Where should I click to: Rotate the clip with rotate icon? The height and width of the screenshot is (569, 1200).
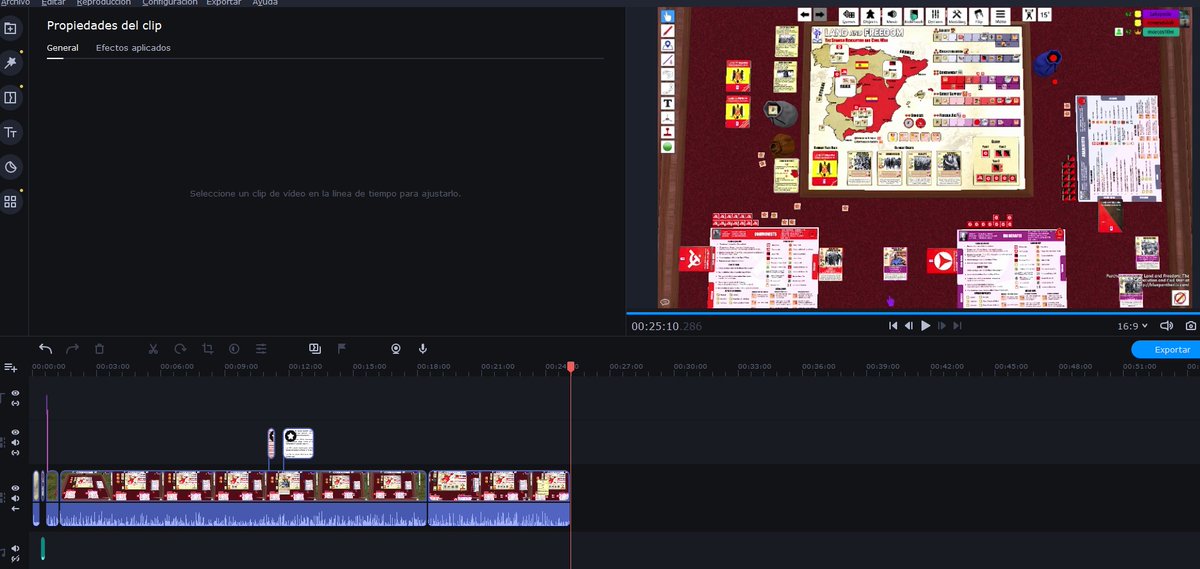180,348
